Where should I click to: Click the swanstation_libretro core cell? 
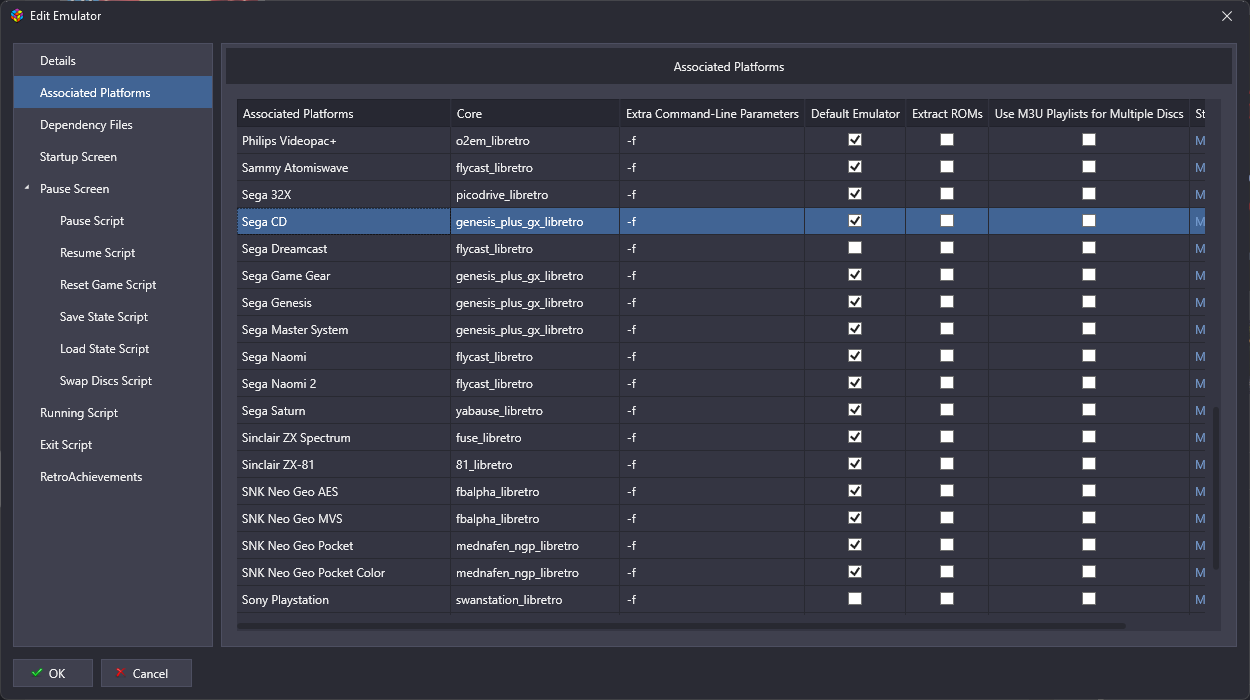click(535, 599)
